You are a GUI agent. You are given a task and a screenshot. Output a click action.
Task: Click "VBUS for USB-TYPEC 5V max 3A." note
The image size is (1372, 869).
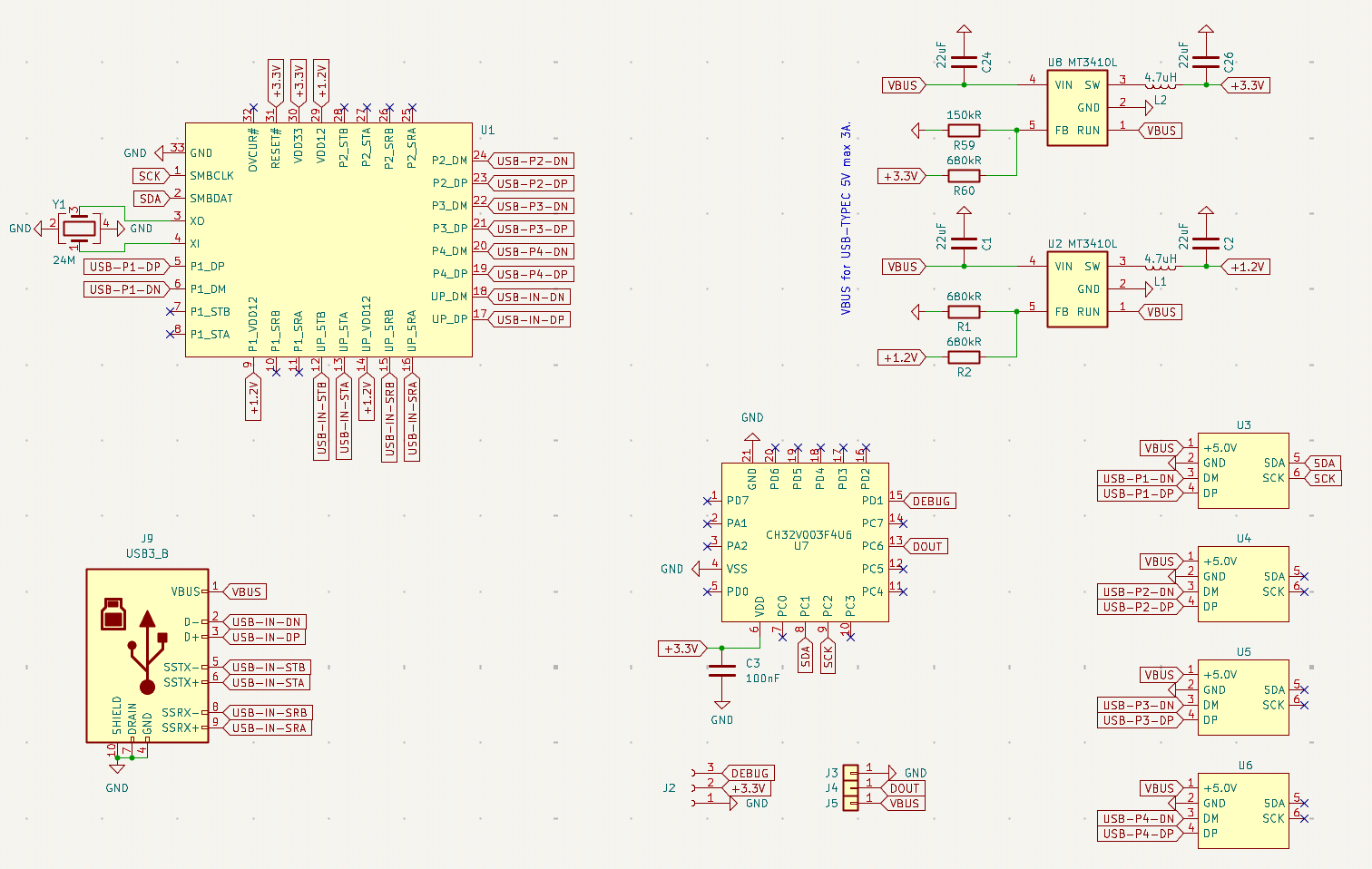(846, 218)
